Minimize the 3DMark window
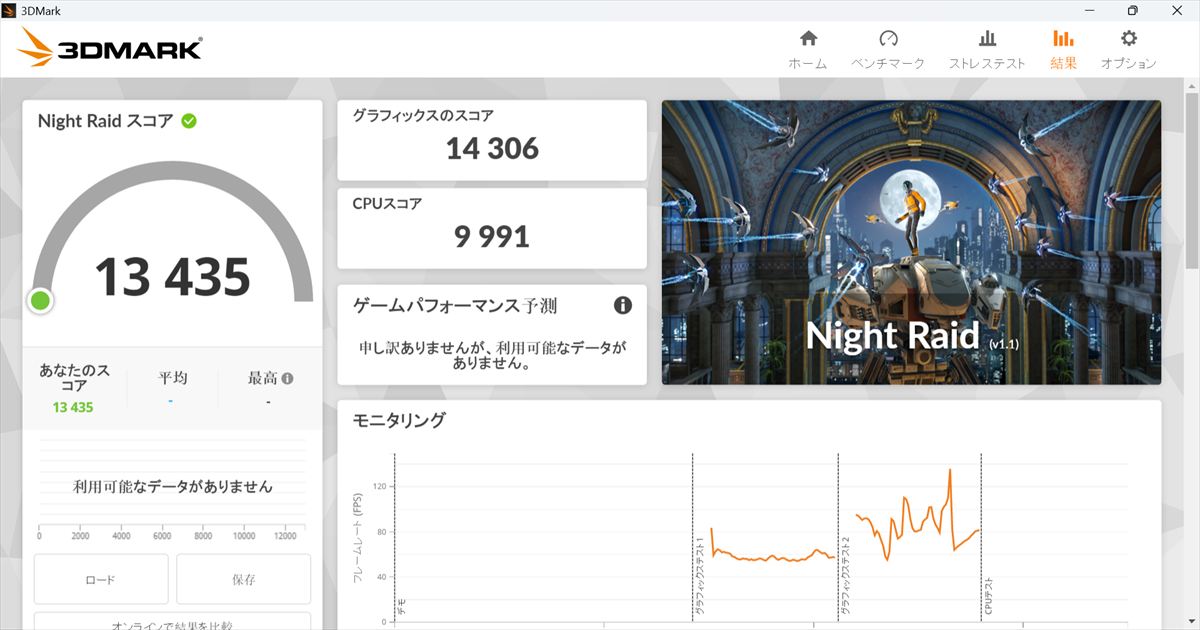This screenshot has width=1200, height=630. 1087,10
